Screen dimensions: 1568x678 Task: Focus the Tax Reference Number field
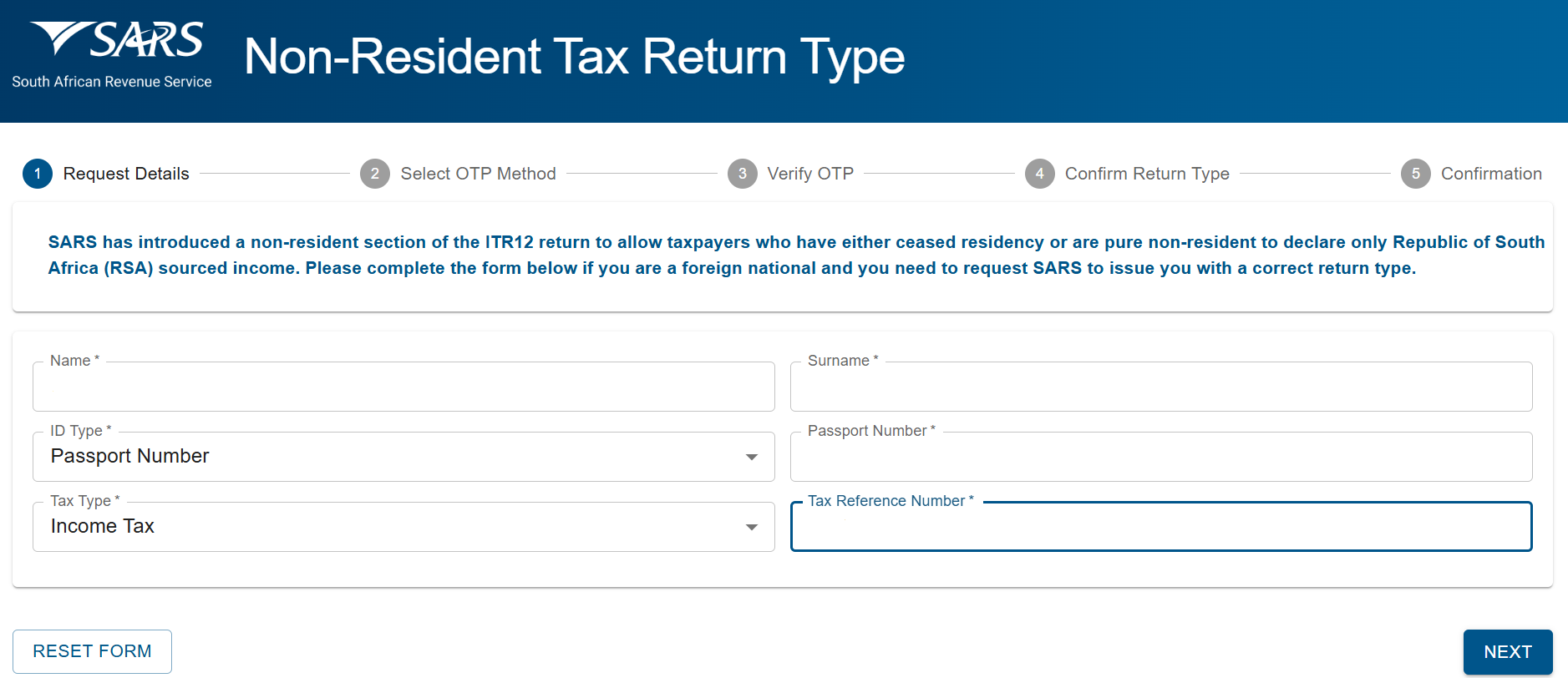(1161, 527)
